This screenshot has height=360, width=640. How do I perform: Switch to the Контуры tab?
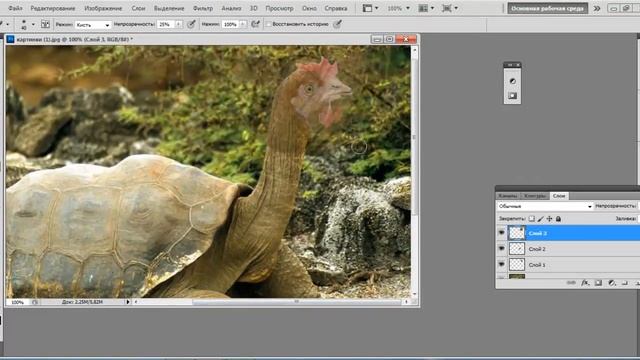(535, 196)
